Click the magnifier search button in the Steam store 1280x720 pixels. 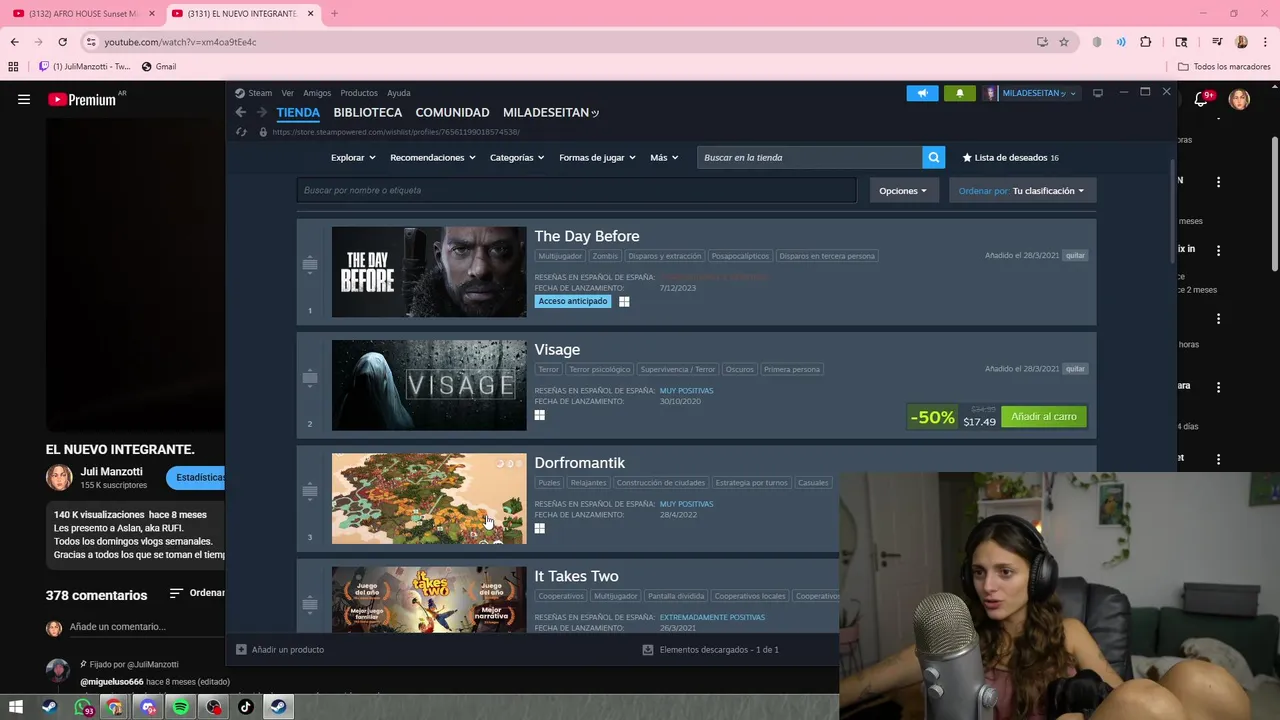[934, 157]
